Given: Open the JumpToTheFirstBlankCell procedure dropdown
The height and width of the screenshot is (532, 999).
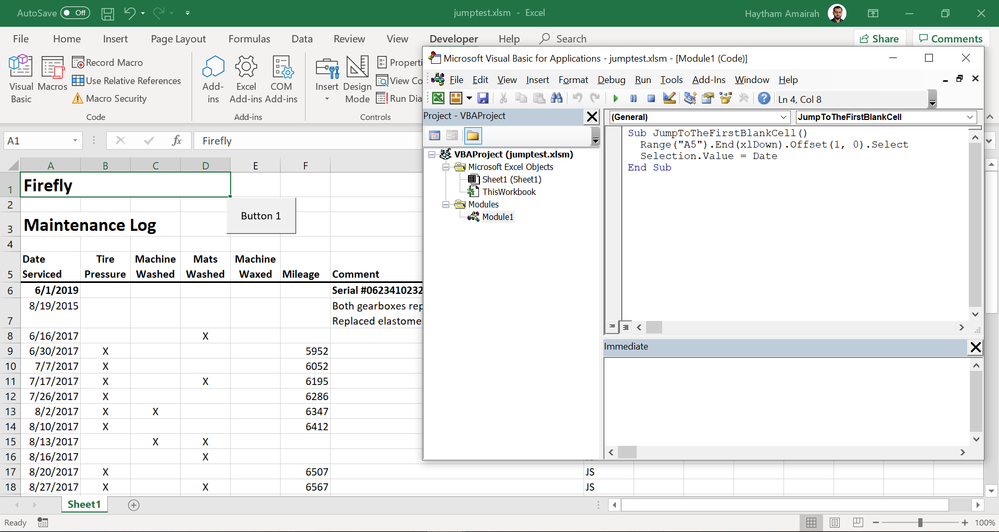Looking at the screenshot, I should click(x=970, y=117).
